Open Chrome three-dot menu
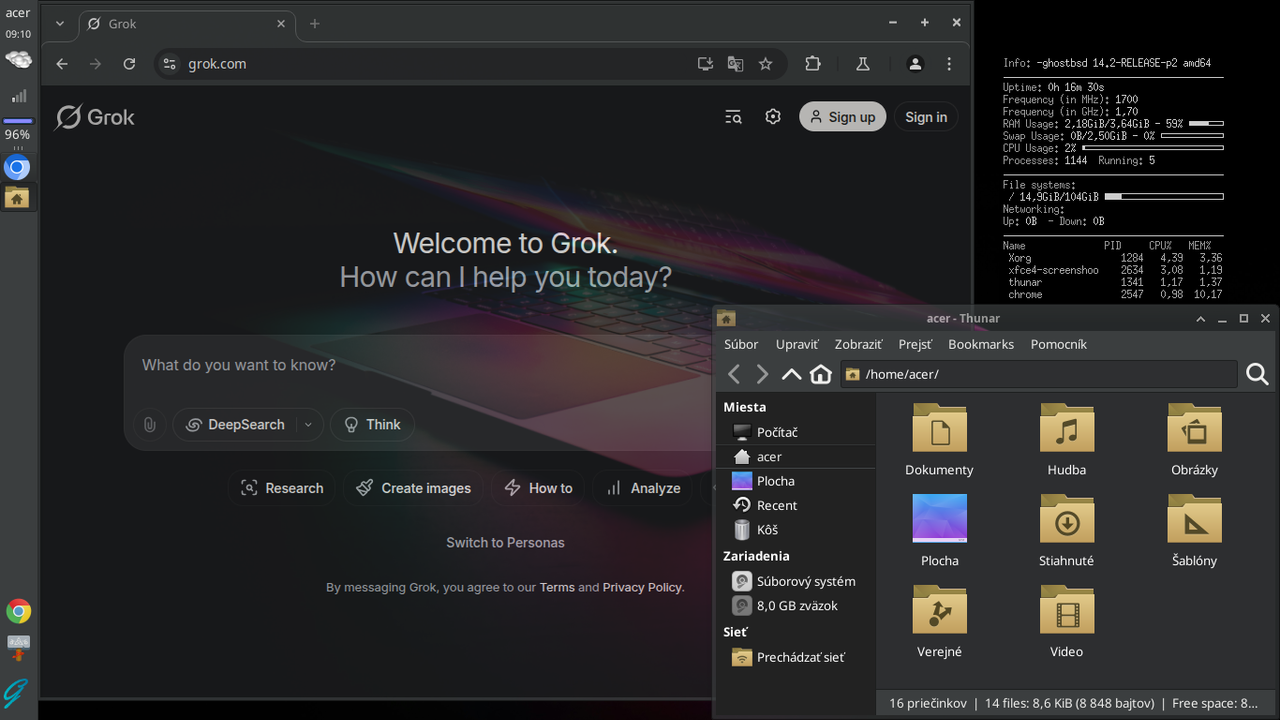 [x=949, y=64]
